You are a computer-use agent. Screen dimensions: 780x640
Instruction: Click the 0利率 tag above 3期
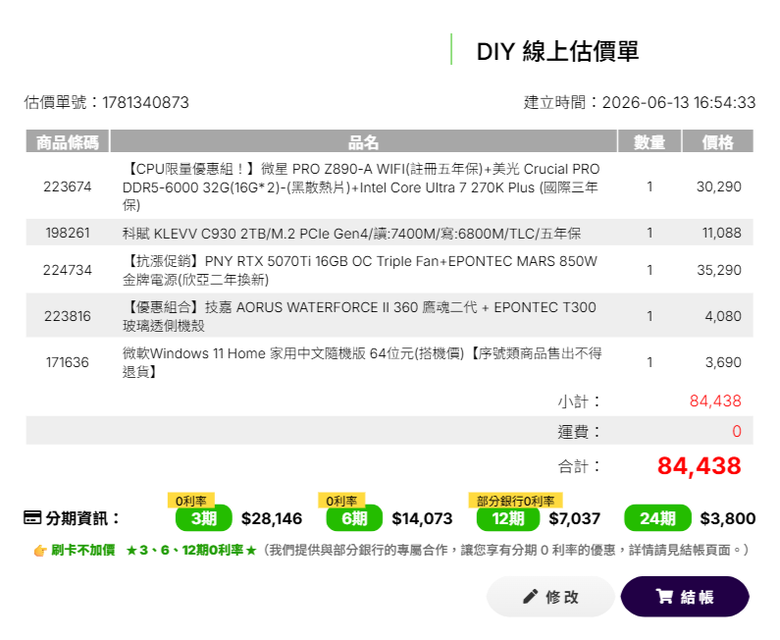click(x=191, y=500)
